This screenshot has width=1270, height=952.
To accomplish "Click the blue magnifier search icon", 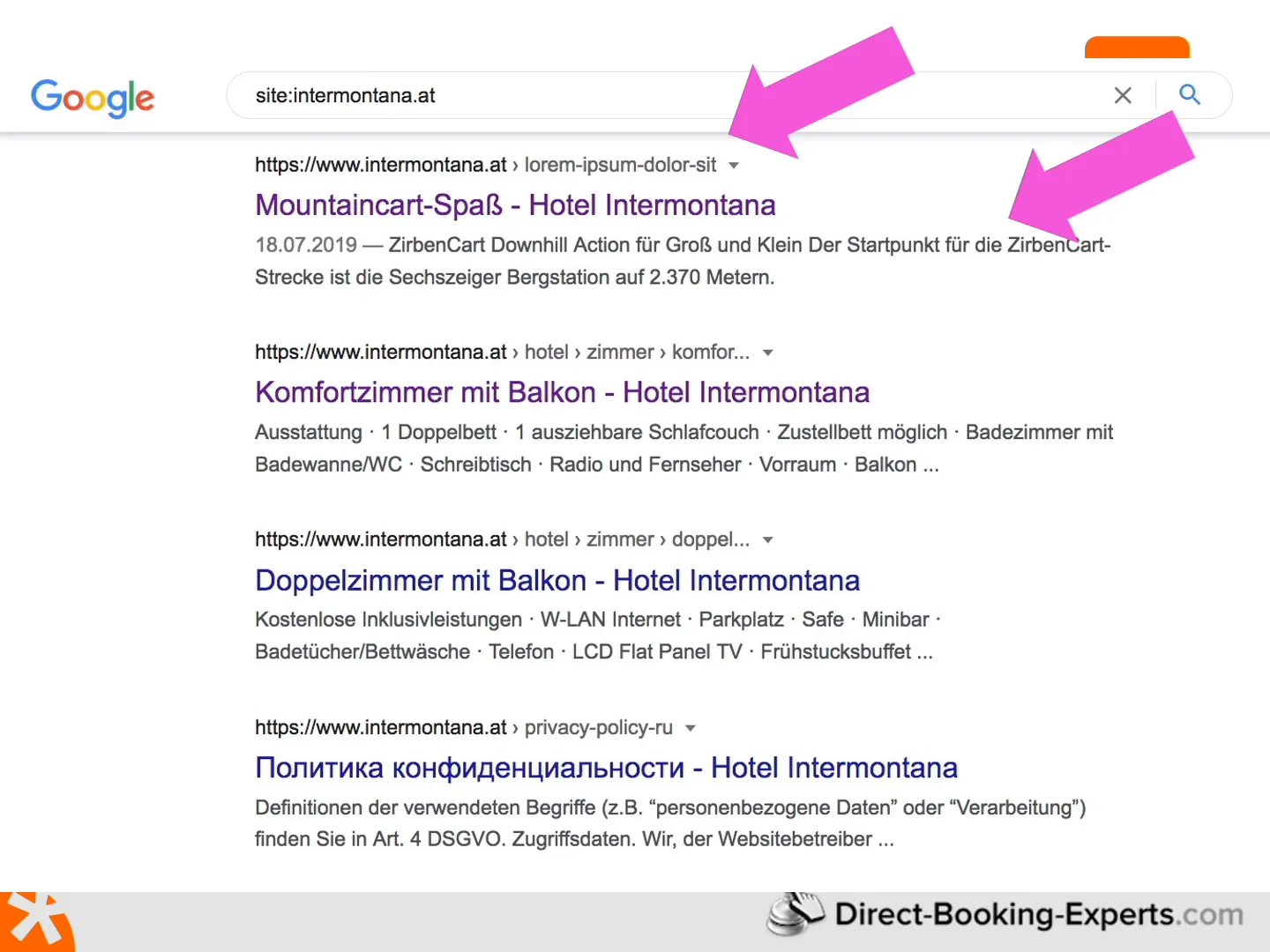I will point(1190,94).
